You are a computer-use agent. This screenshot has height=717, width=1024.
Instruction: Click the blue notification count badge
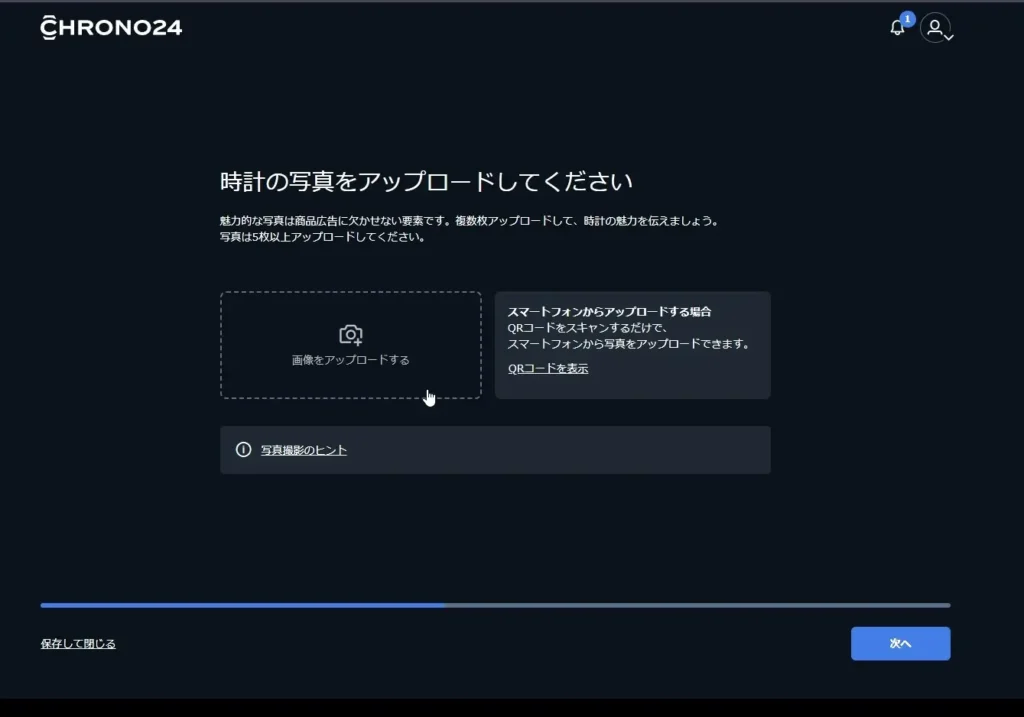point(907,19)
